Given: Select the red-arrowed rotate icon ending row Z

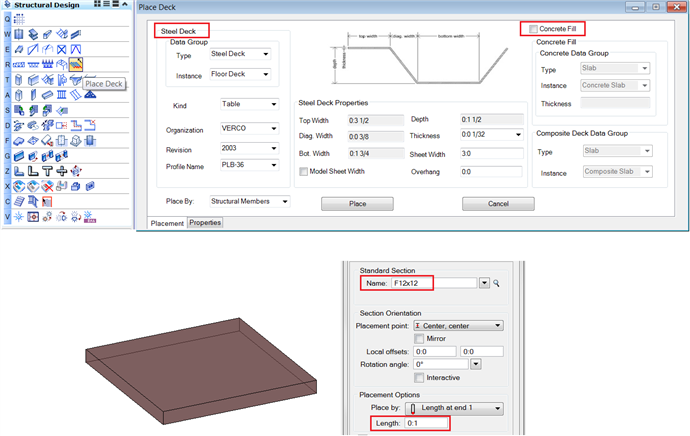Looking at the screenshot, I should pos(76,171).
